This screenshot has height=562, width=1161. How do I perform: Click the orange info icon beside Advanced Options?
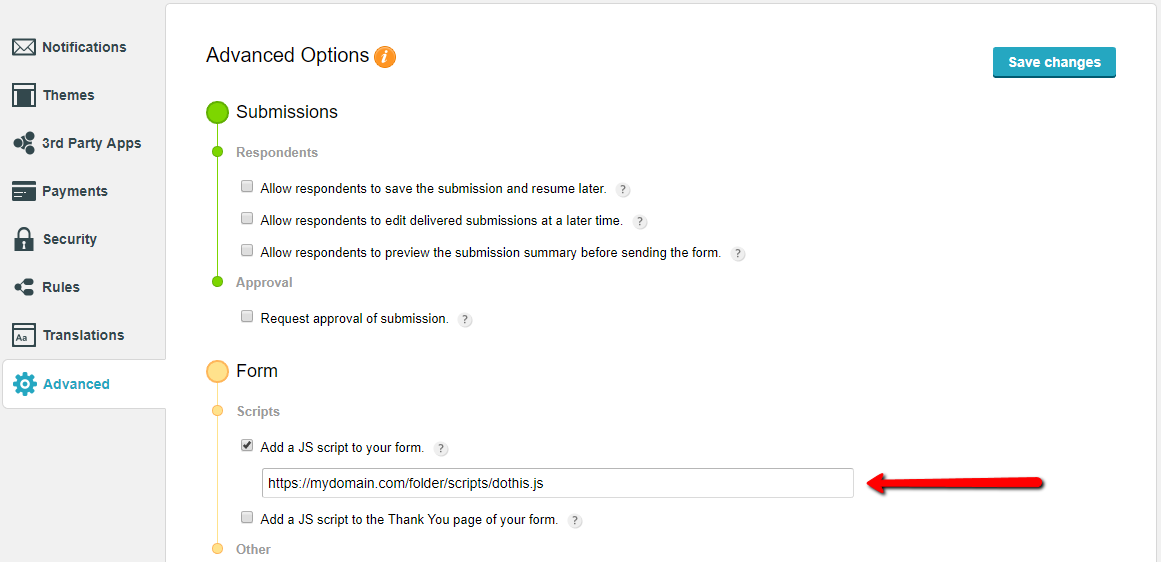click(x=385, y=57)
